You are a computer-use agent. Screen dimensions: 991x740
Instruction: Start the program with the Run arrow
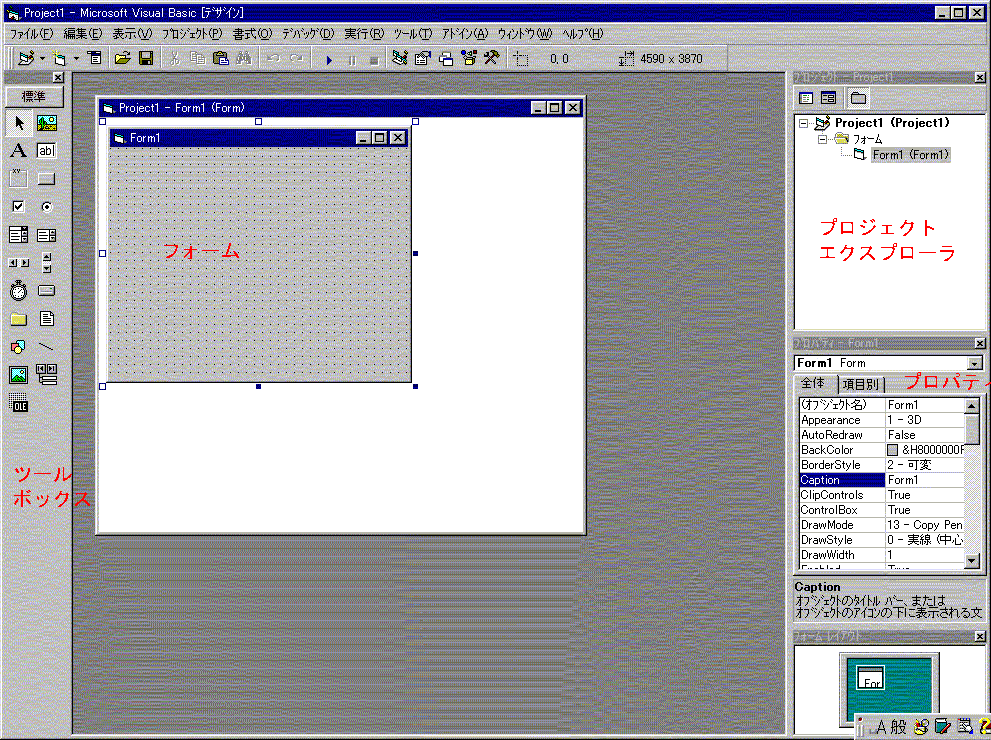pos(329,60)
